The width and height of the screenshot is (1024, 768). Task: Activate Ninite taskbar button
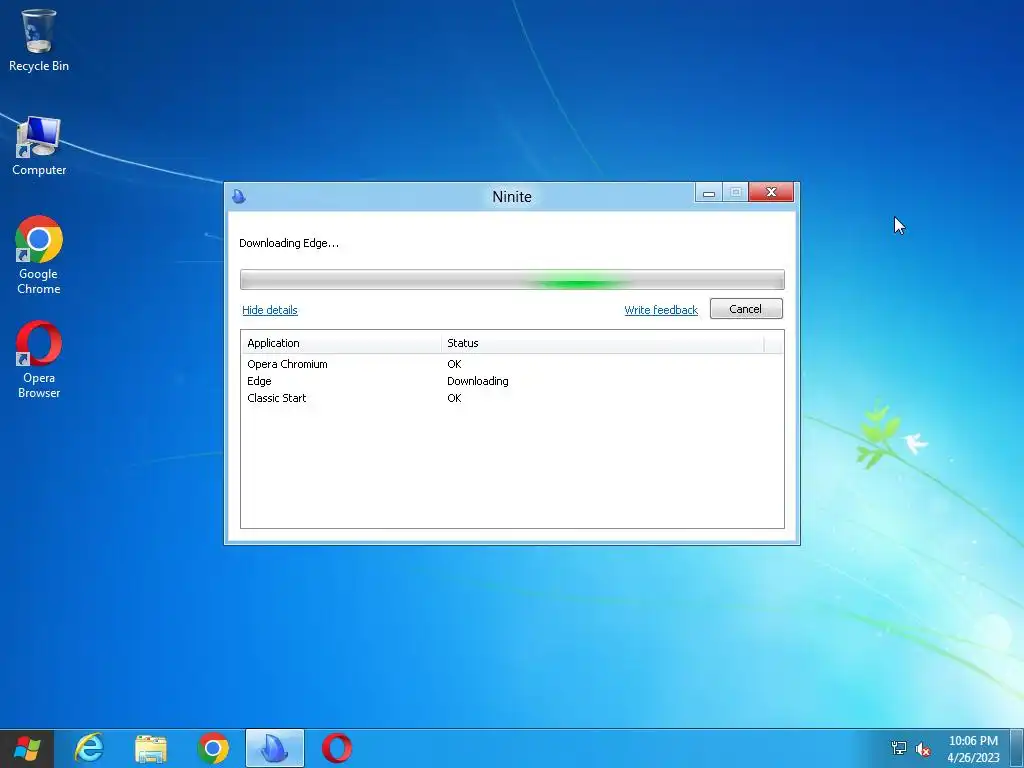[x=274, y=748]
